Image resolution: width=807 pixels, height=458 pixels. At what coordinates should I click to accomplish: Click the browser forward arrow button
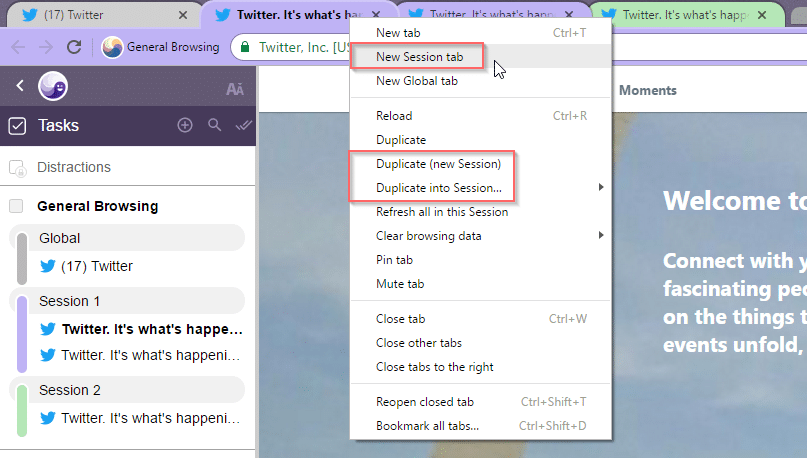coord(46,47)
